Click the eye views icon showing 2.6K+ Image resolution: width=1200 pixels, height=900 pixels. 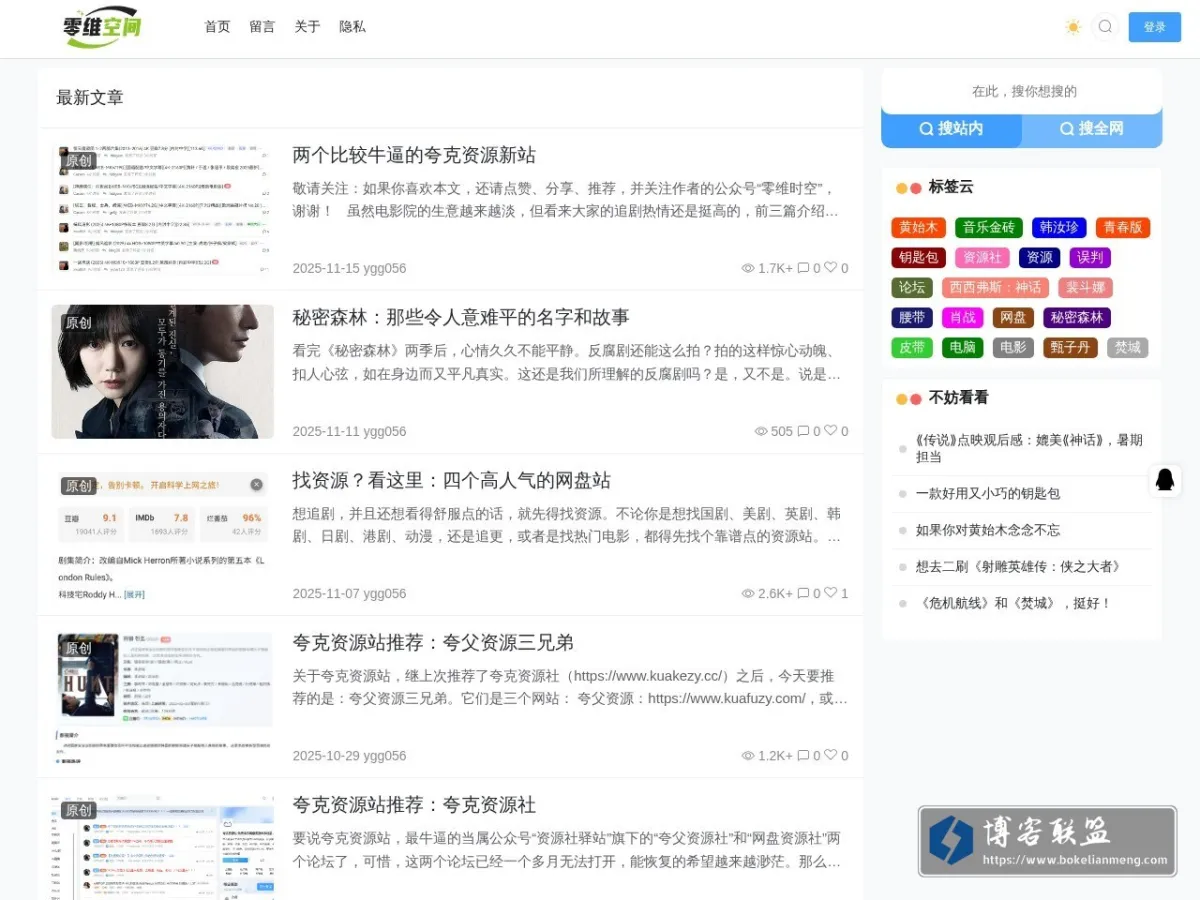tap(748, 593)
